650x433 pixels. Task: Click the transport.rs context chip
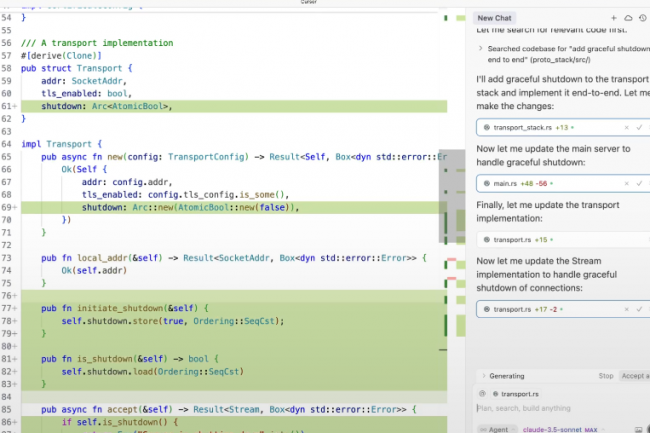516,394
